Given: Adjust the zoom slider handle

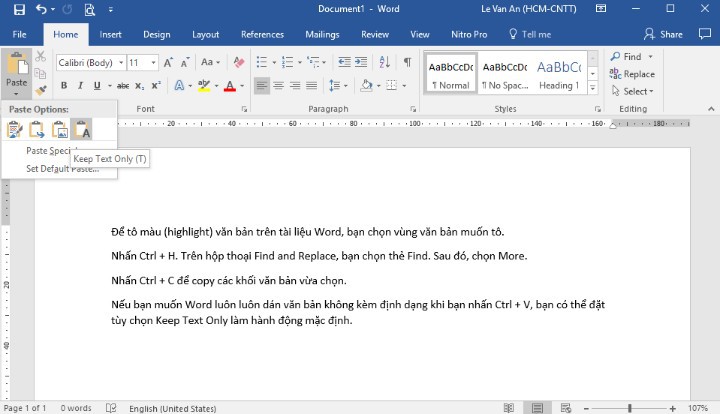Looking at the screenshot, I should tap(630, 408).
